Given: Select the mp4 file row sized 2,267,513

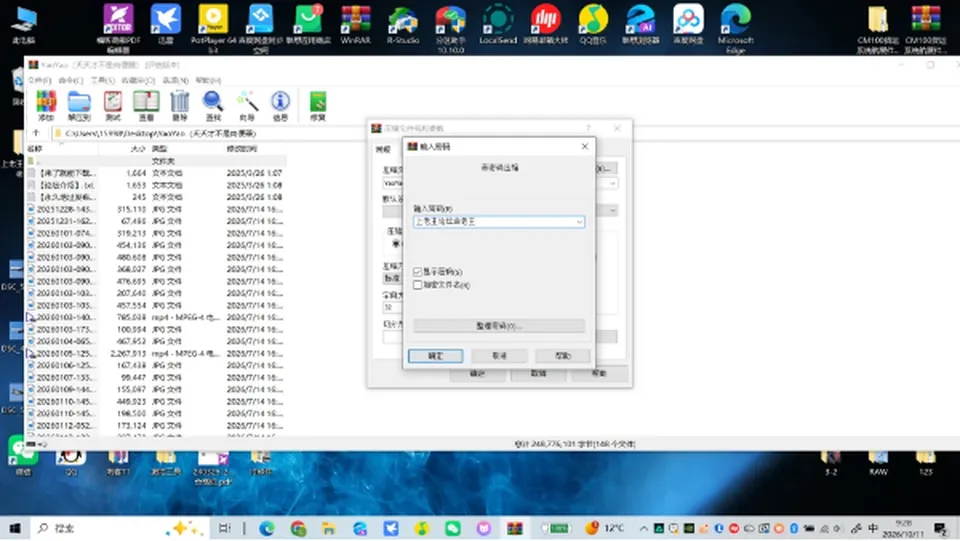Looking at the screenshot, I should click(156, 353).
